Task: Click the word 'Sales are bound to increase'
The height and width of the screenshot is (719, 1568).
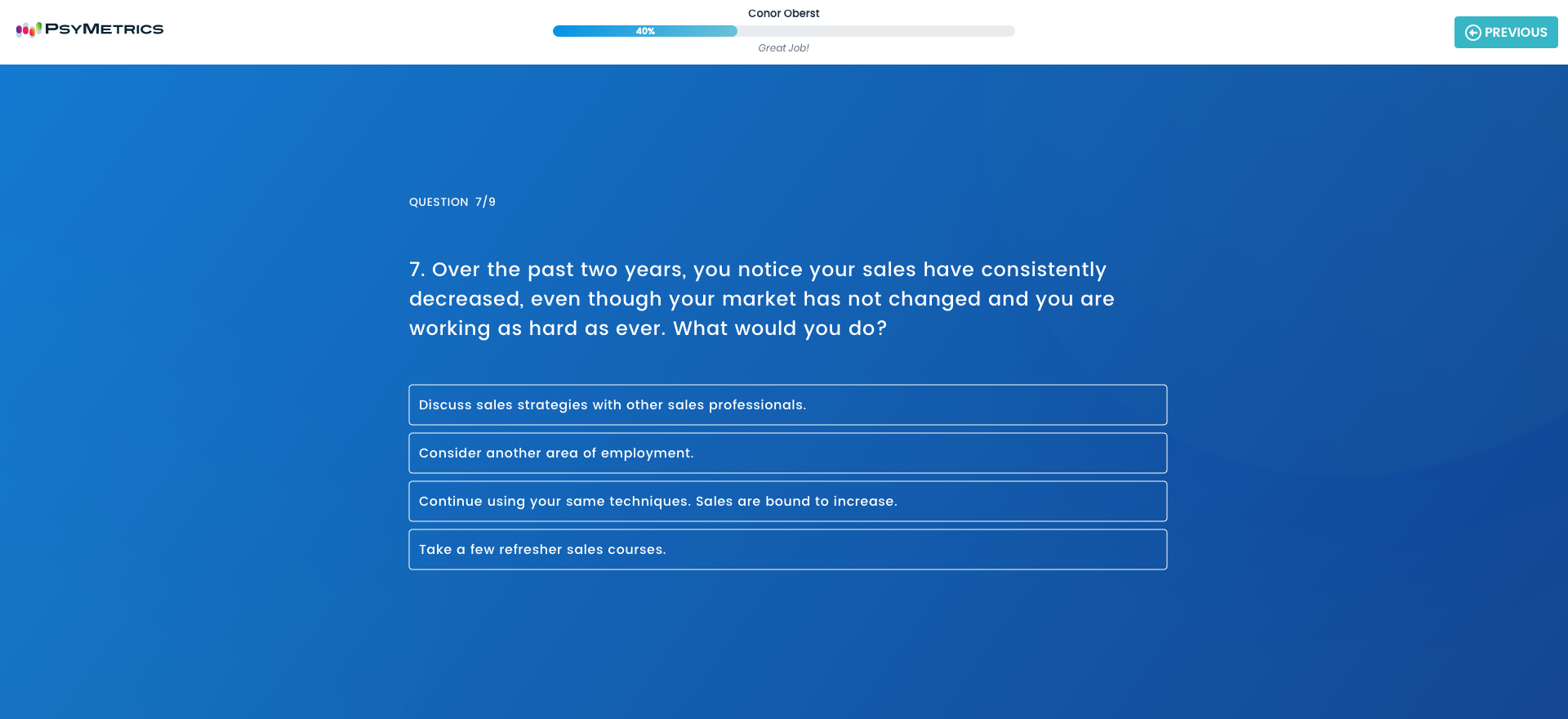Action: [795, 501]
